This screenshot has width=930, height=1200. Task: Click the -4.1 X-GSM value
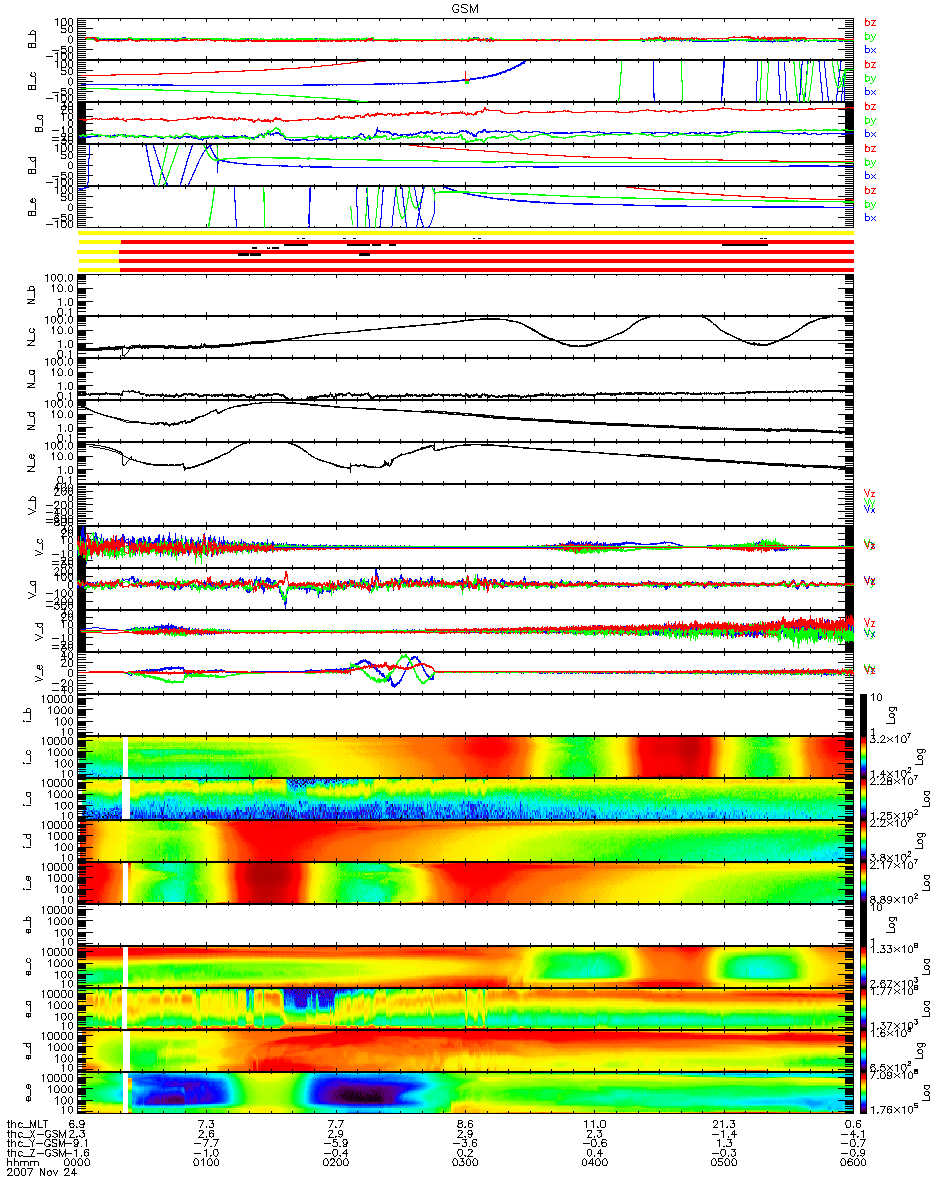(852, 1134)
